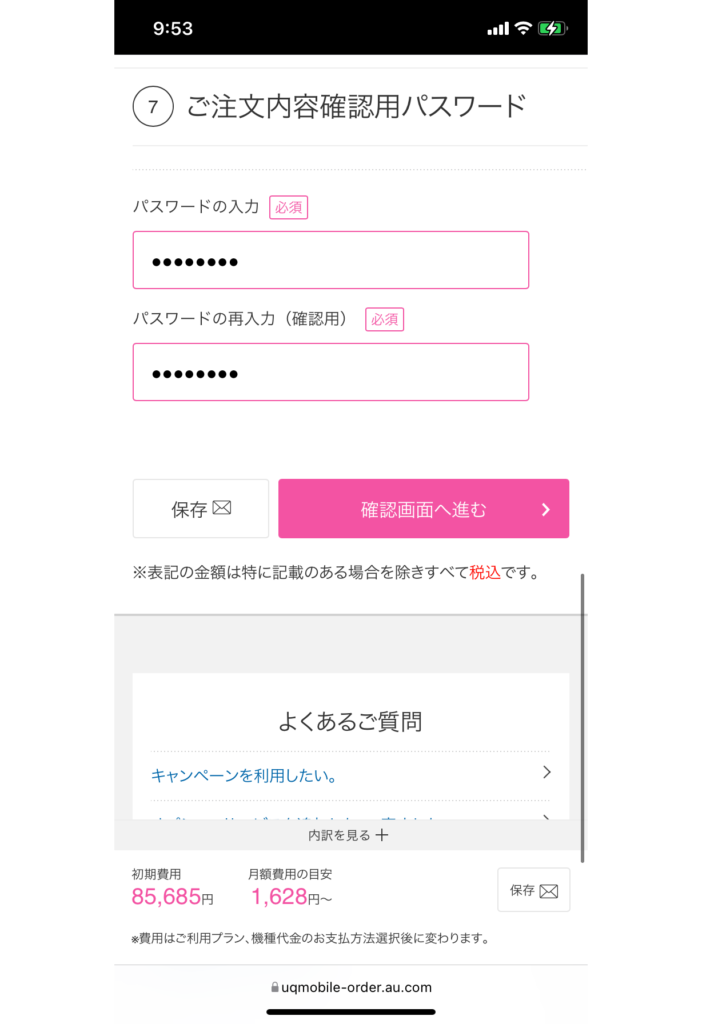Tap the envelope icon in the bottom bar 保存 button
The image size is (702, 1024).
(x=549, y=891)
